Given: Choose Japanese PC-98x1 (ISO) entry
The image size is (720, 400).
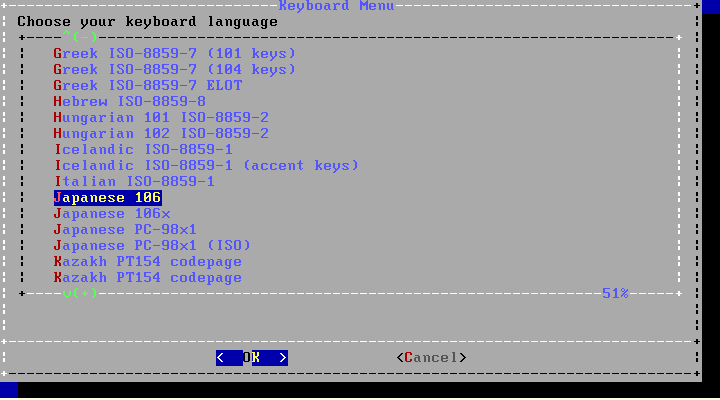Looking at the screenshot, I should [x=152, y=246].
